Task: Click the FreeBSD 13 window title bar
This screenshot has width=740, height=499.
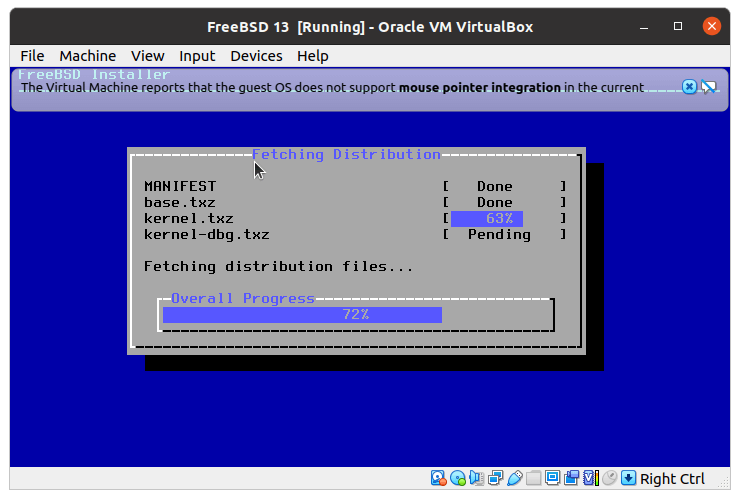Action: [x=370, y=27]
